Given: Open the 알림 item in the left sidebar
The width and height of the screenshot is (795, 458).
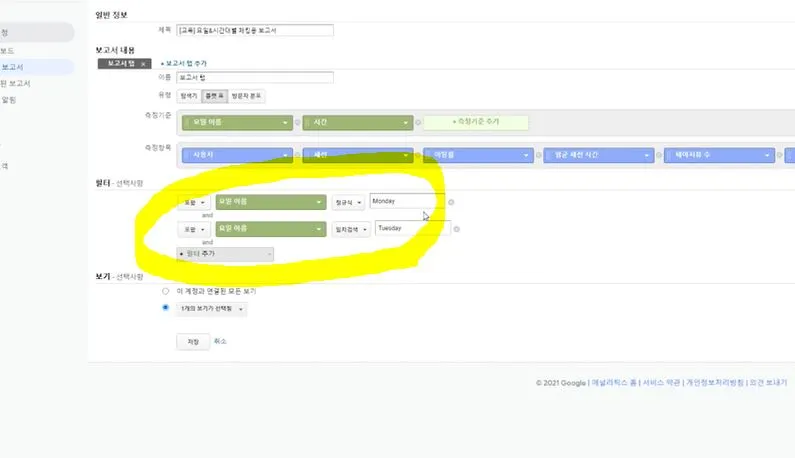Looking at the screenshot, I should [9, 100].
